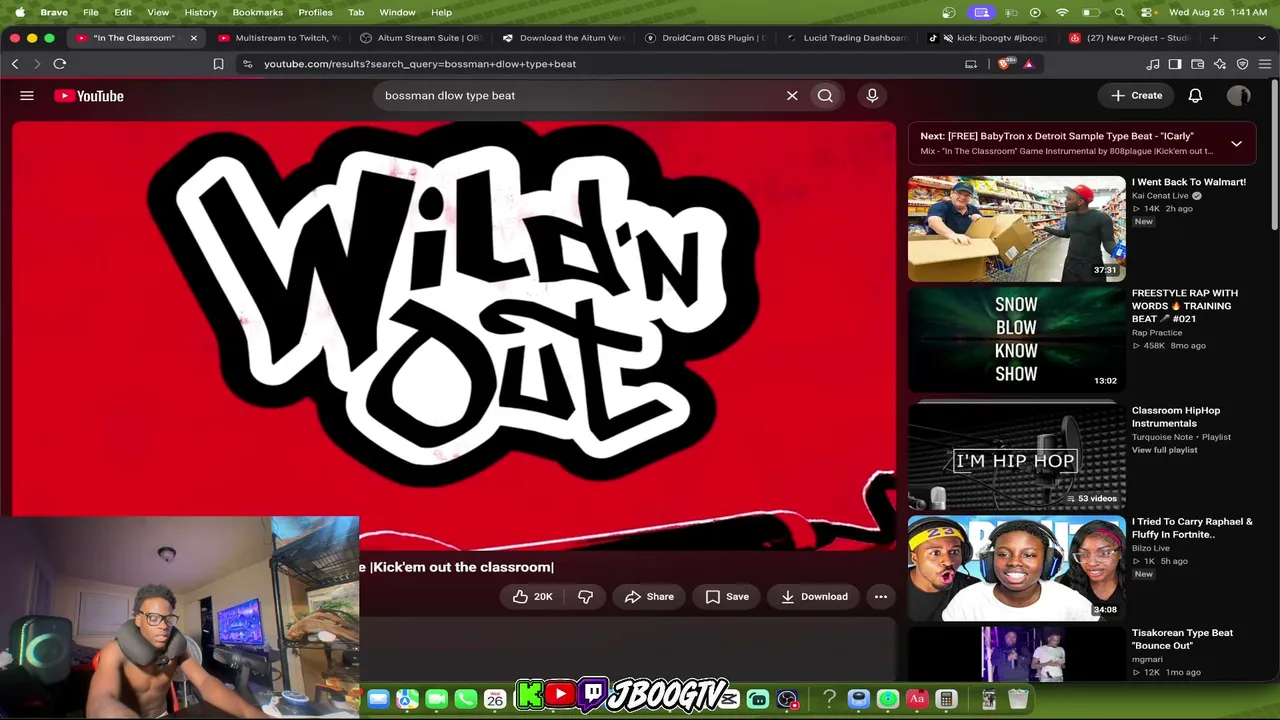Pause the Wild'n Out video player

click(x=455, y=335)
